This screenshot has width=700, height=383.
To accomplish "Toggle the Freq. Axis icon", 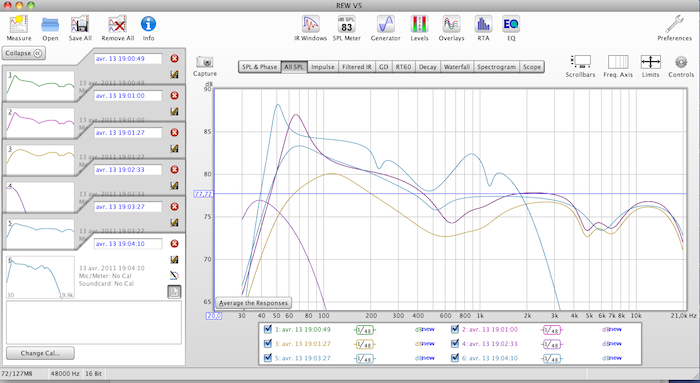I will [x=618, y=62].
